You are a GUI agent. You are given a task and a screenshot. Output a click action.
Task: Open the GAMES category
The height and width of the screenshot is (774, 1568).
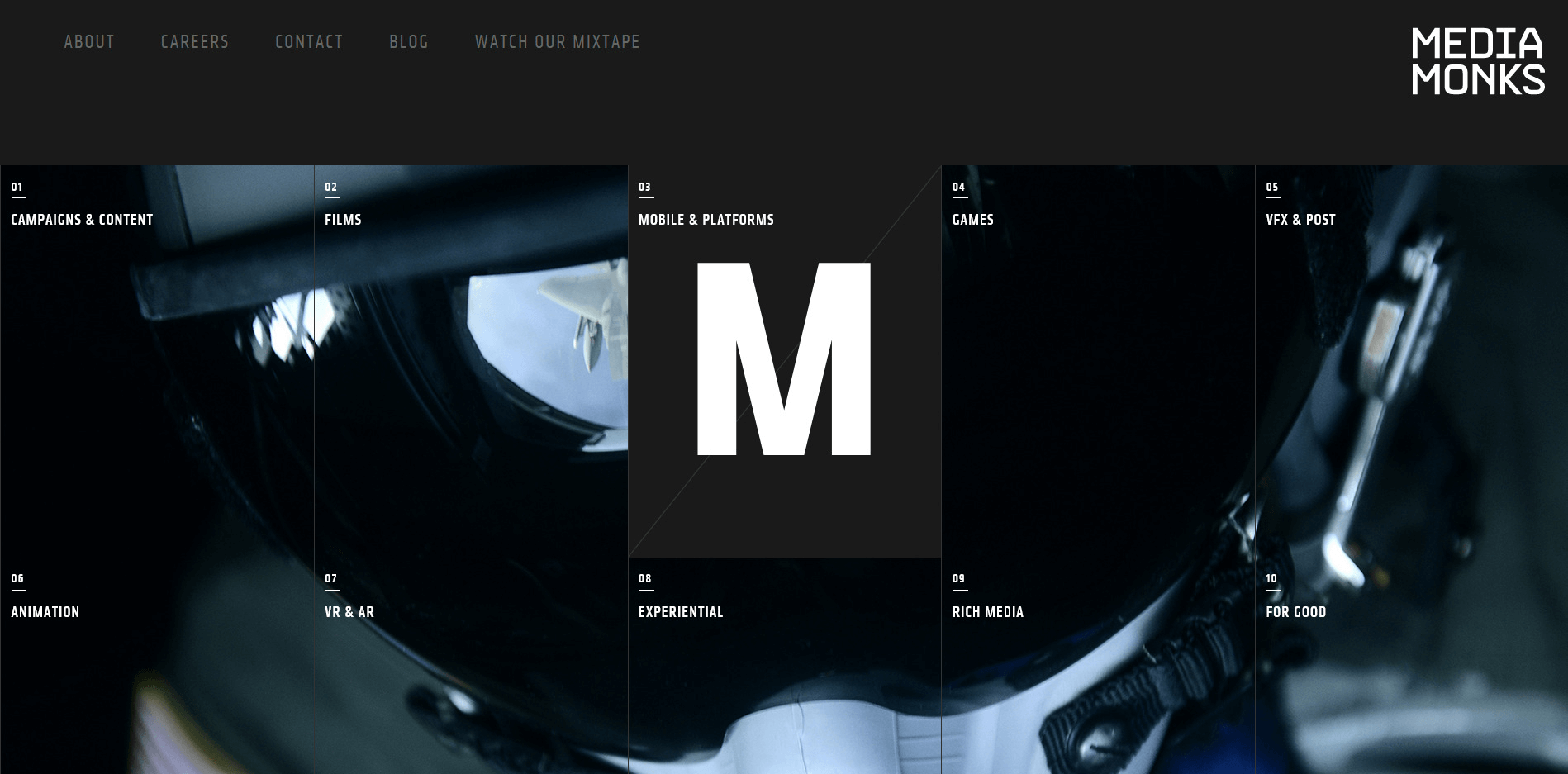(x=973, y=220)
